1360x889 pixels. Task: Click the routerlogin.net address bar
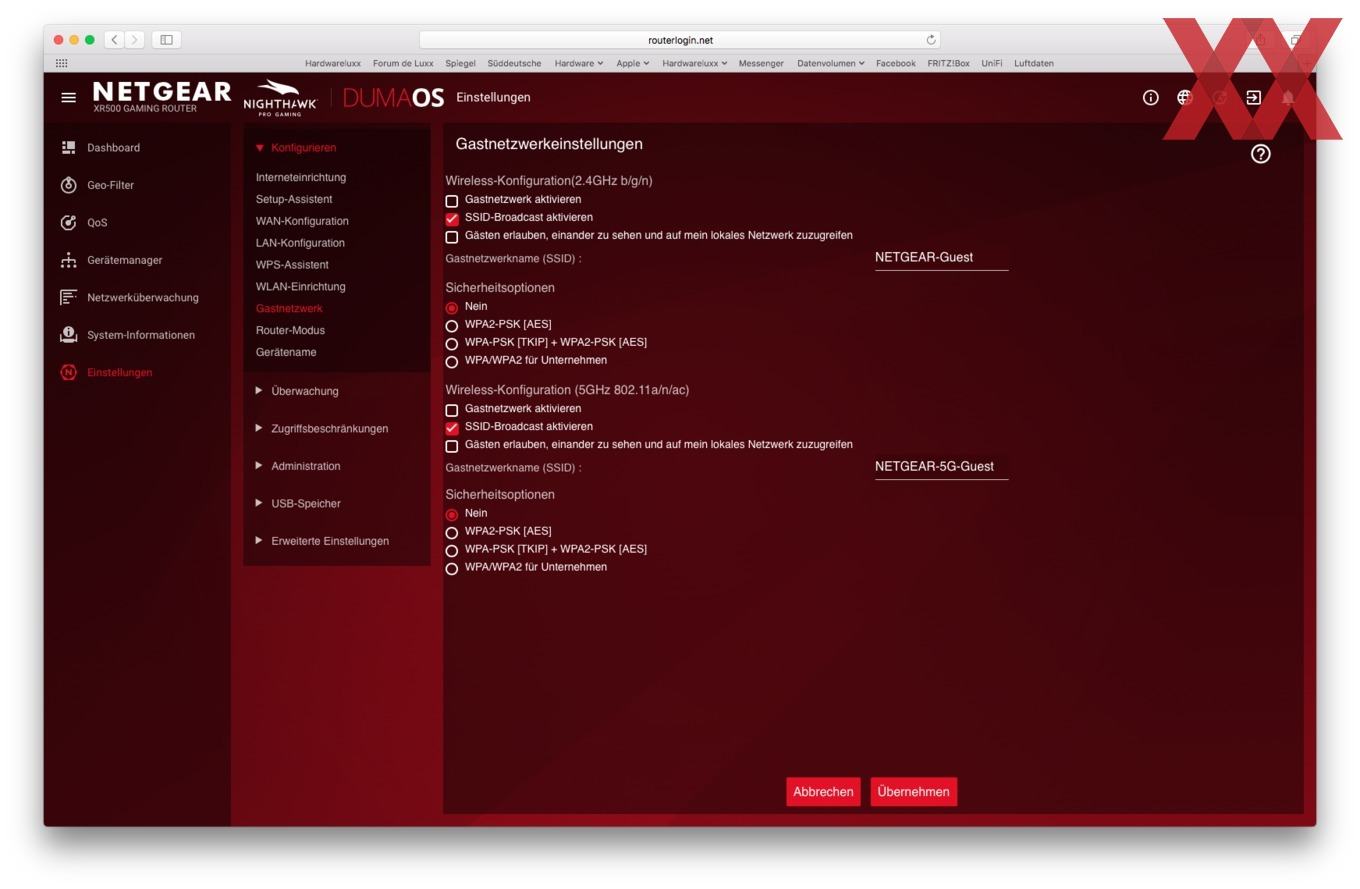tap(680, 40)
